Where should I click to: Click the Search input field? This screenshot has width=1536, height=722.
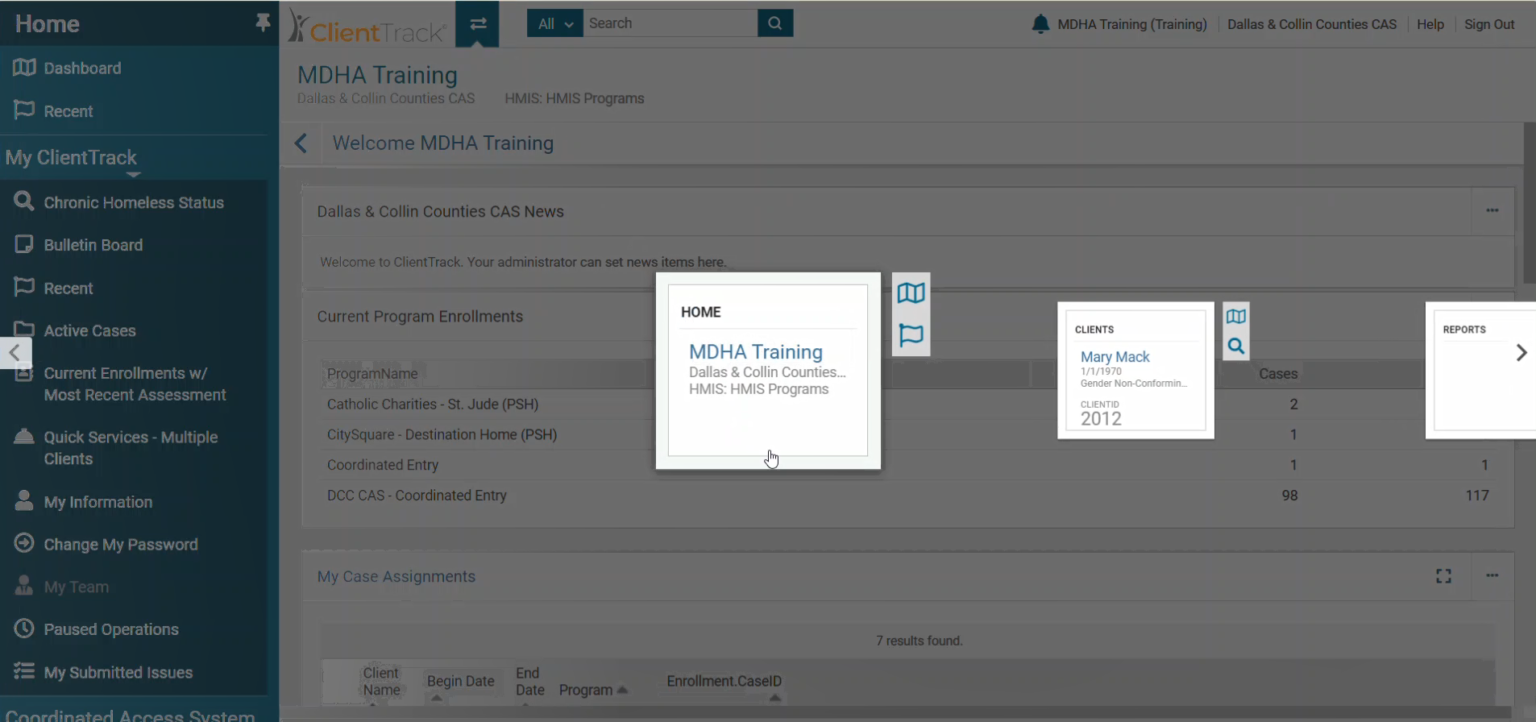[x=670, y=24]
